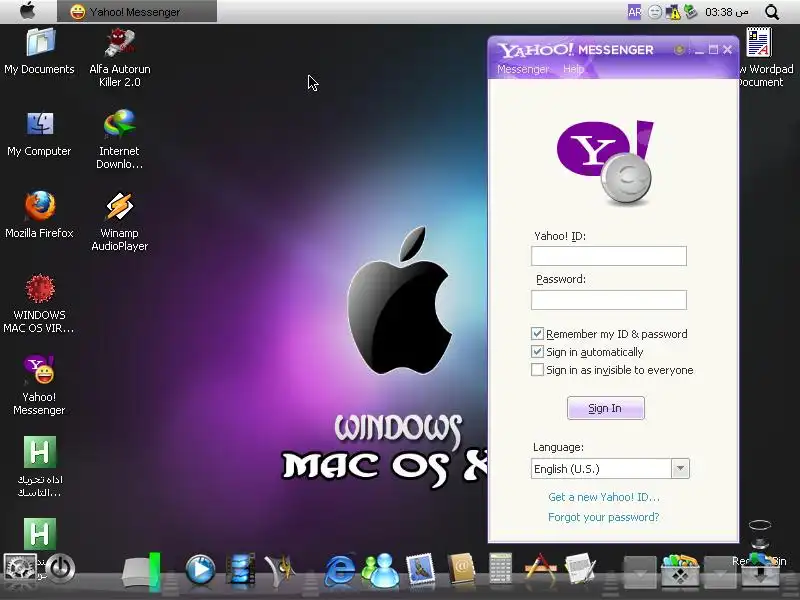Click the network warning tray icon
Image resolution: width=800 pixels, height=600 pixels.
click(673, 12)
